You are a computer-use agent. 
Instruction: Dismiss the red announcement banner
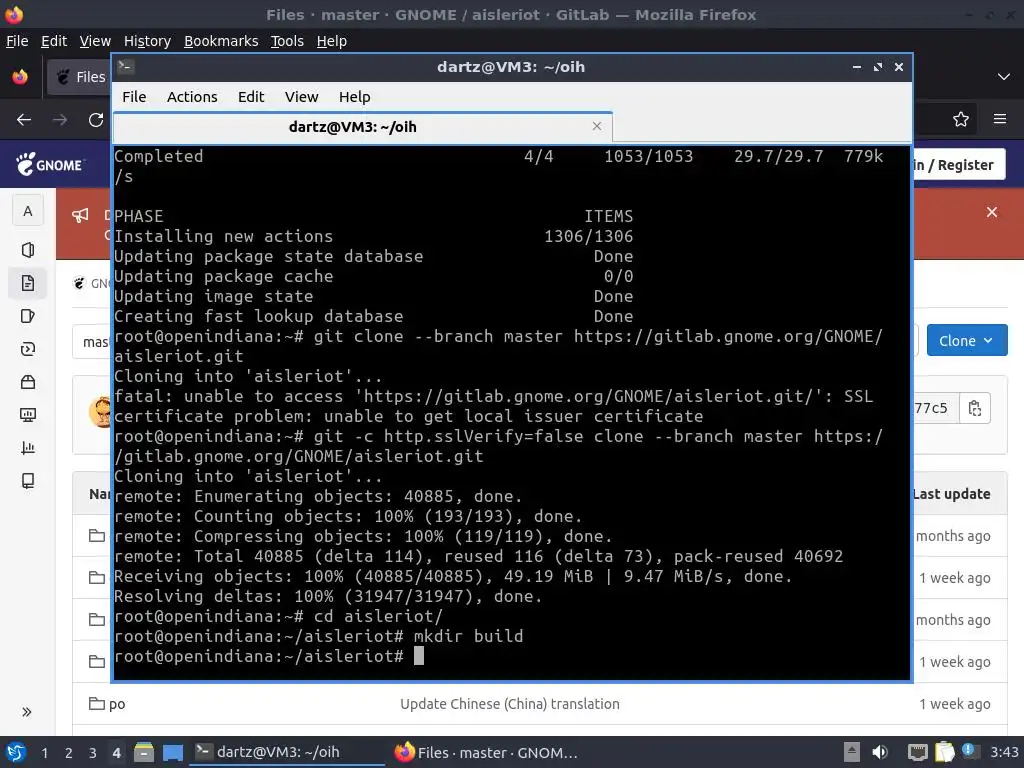(x=991, y=212)
